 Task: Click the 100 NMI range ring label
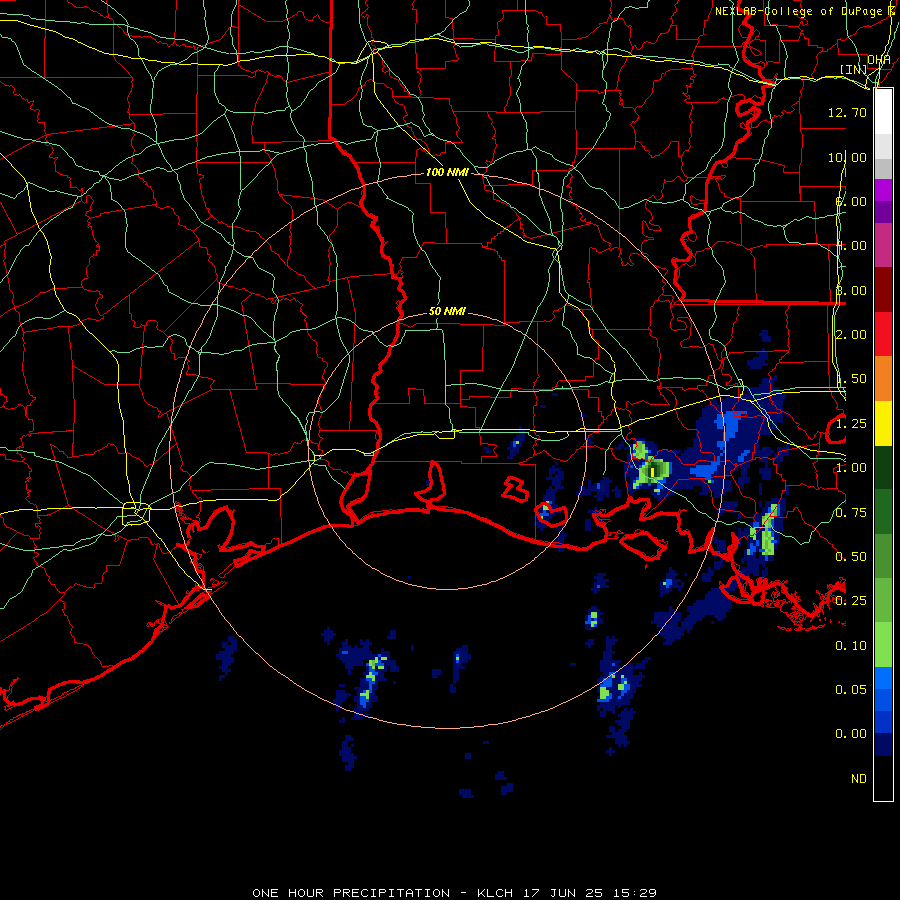tap(447, 172)
